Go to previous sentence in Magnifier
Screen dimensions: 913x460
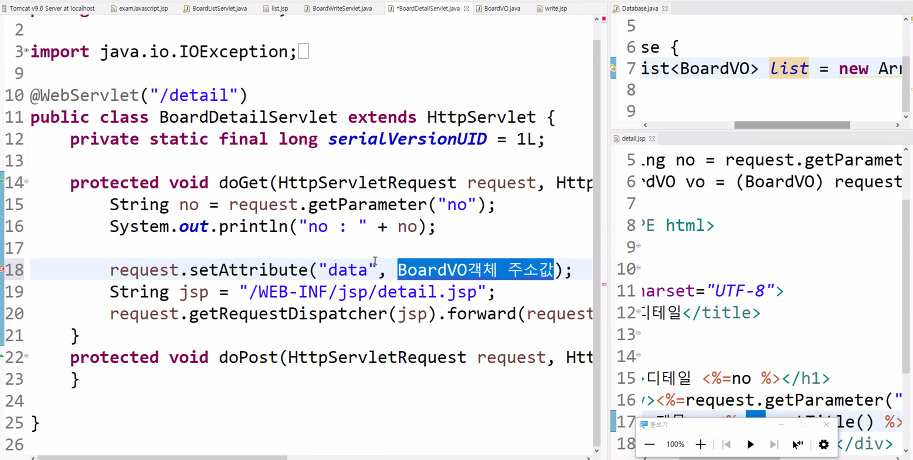(x=726, y=444)
